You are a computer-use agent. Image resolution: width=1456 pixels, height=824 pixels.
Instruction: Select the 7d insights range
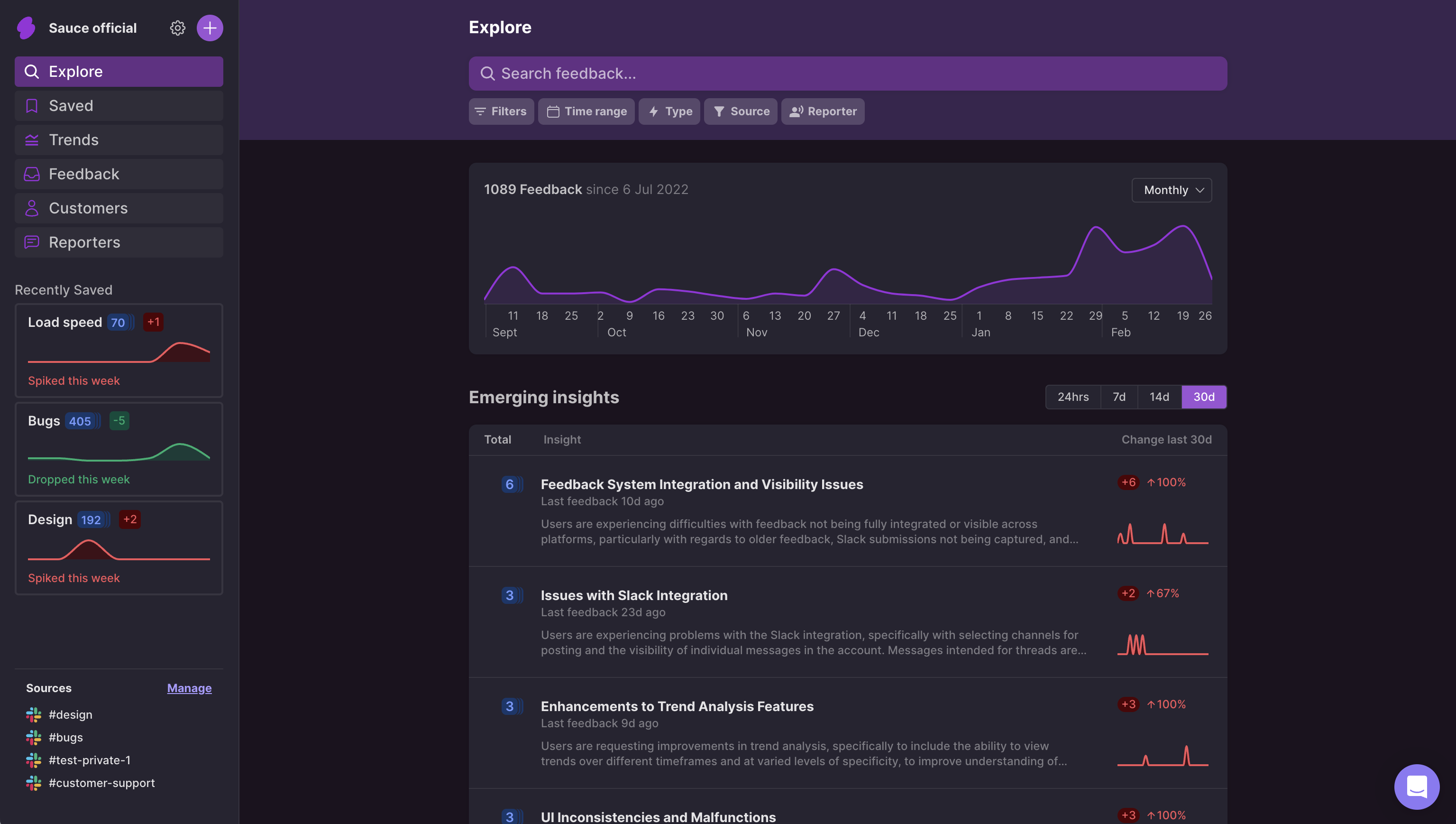(1119, 397)
